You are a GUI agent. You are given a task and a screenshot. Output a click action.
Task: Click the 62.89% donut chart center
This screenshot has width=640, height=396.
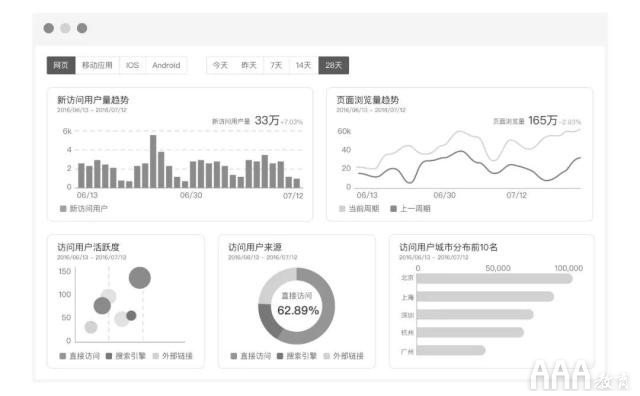[297, 305]
